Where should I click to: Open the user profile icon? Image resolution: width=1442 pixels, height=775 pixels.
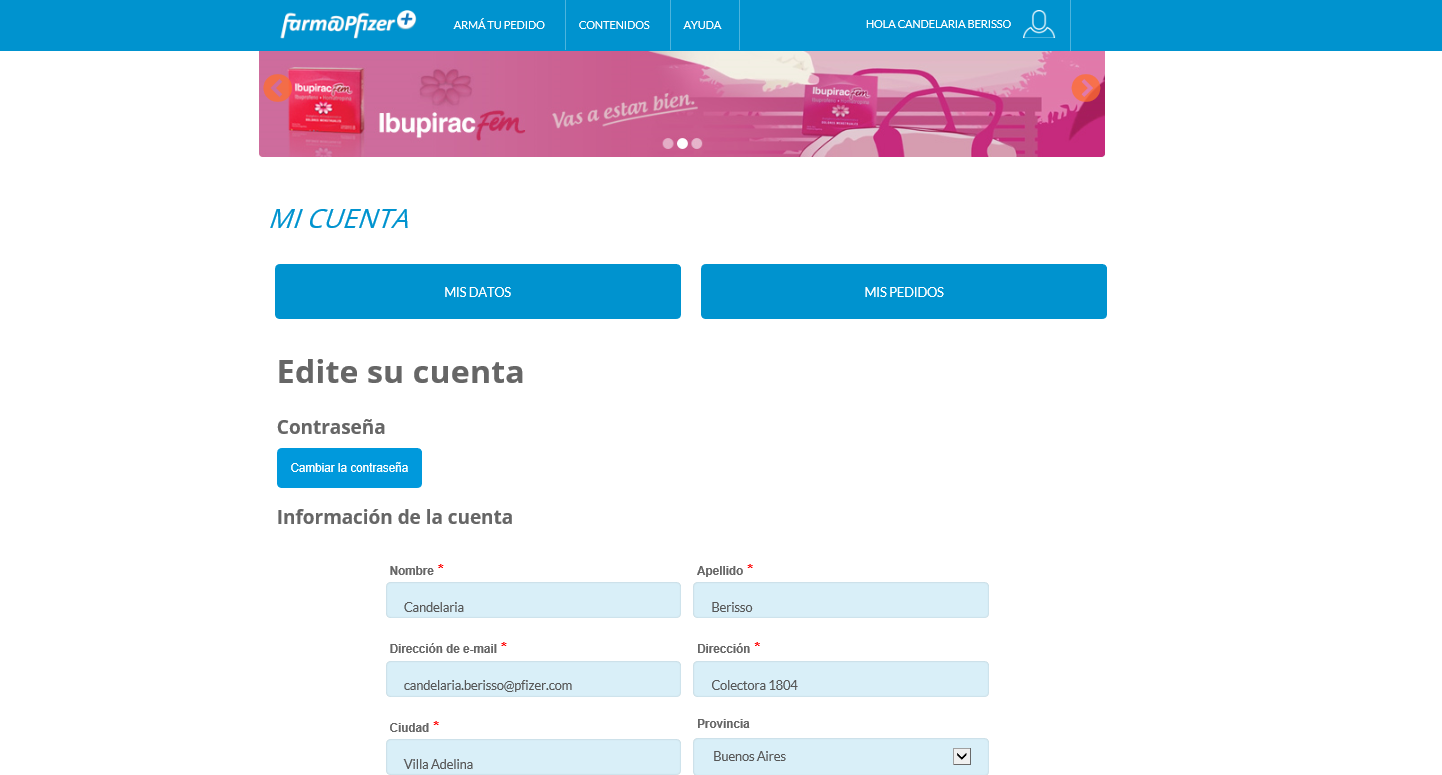[1039, 24]
